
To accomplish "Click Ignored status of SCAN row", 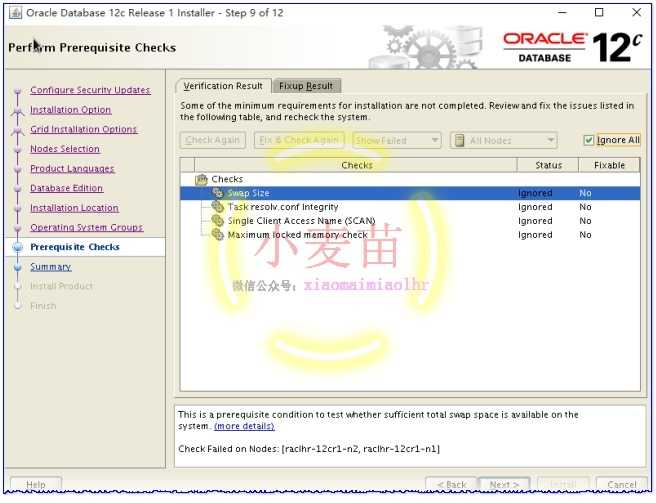I will (x=535, y=221).
